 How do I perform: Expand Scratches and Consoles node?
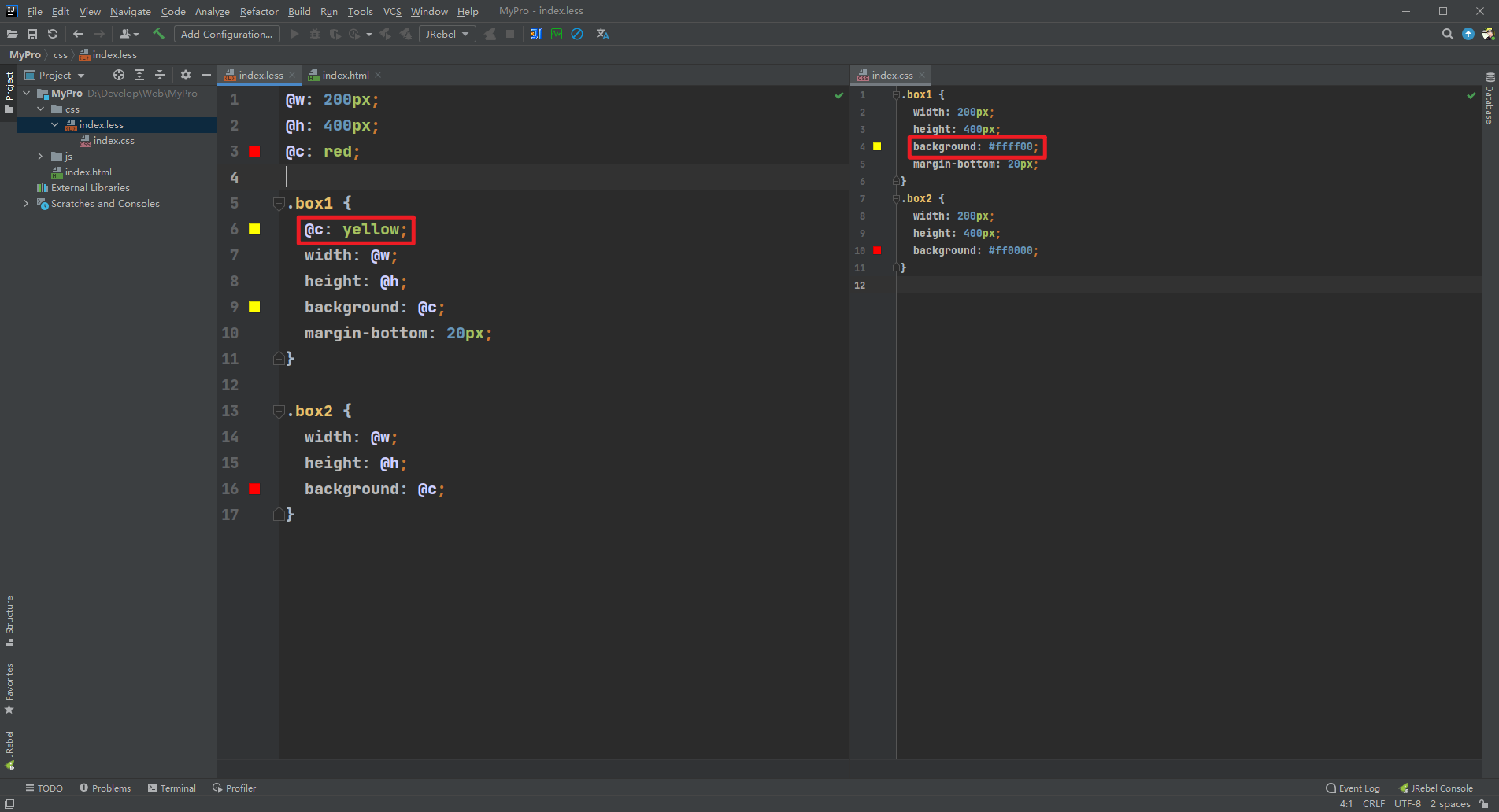point(27,203)
